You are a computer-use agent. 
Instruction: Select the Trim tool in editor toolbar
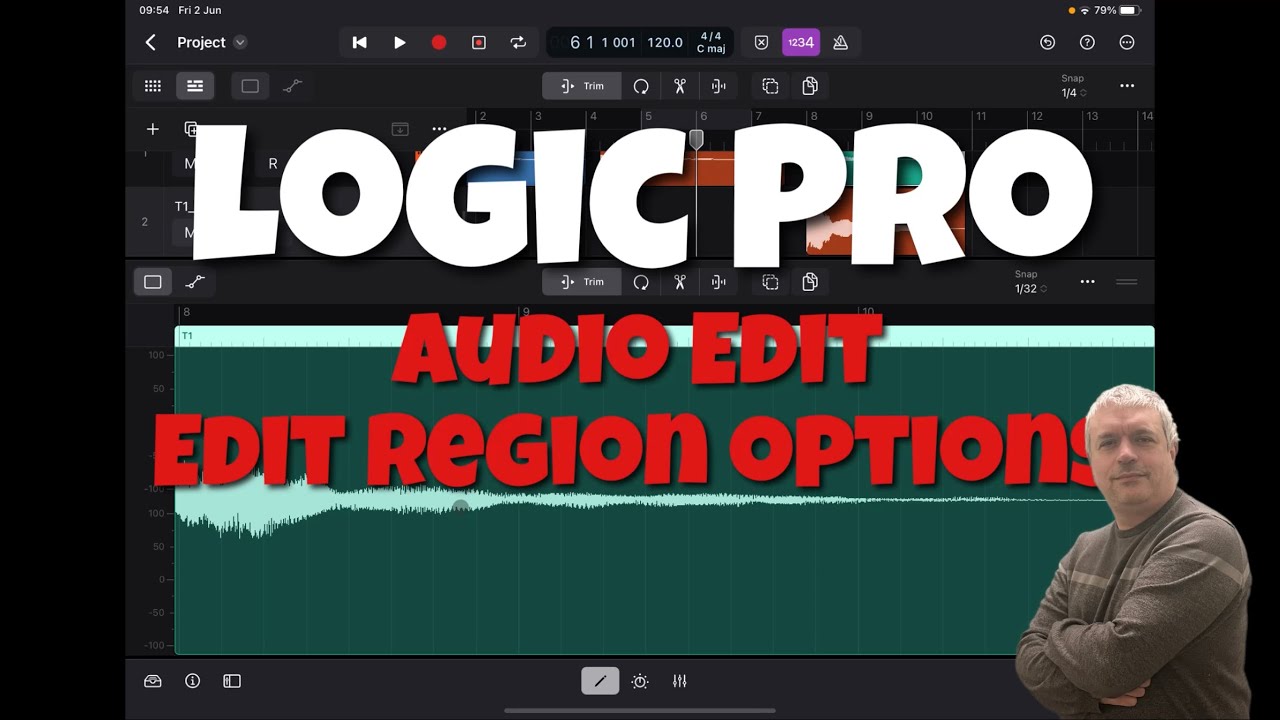point(582,282)
